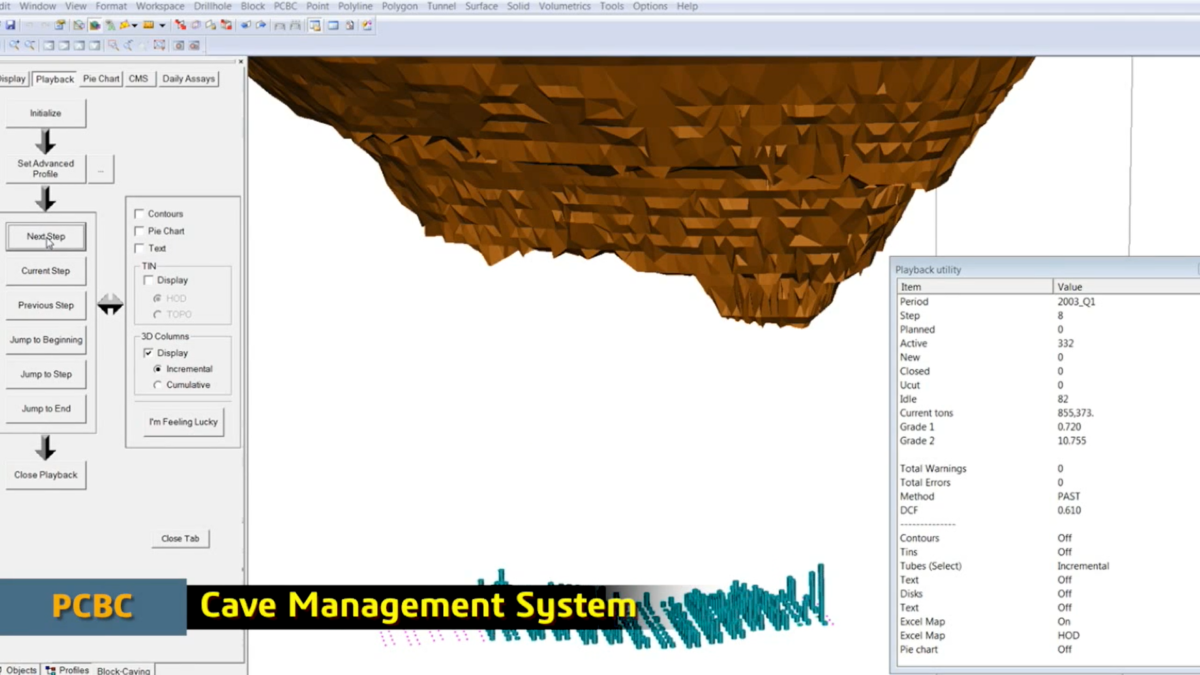Switch to the CMS tab
This screenshot has width=1200, height=675.
[x=138, y=79]
